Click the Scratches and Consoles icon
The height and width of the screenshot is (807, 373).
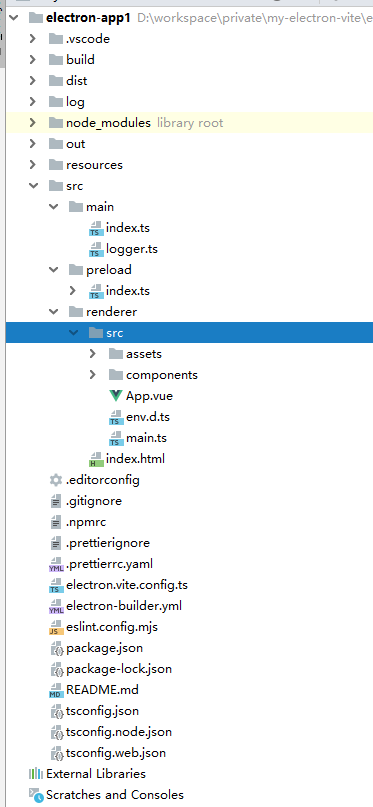[36, 795]
